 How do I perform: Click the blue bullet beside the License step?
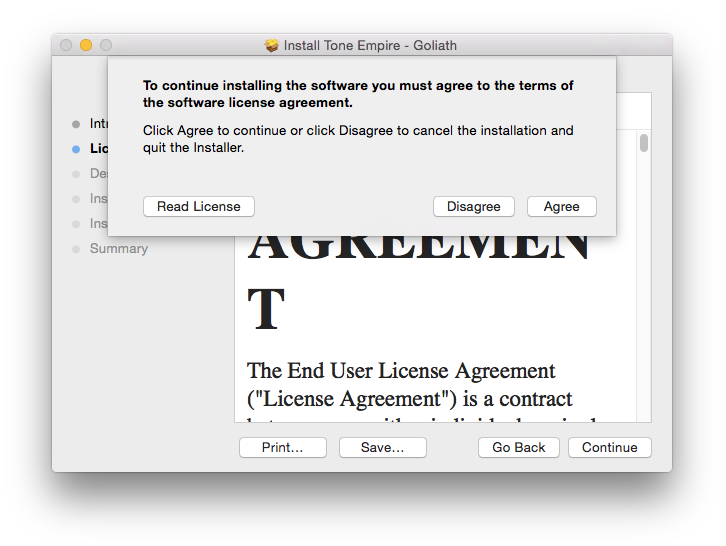click(x=76, y=149)
